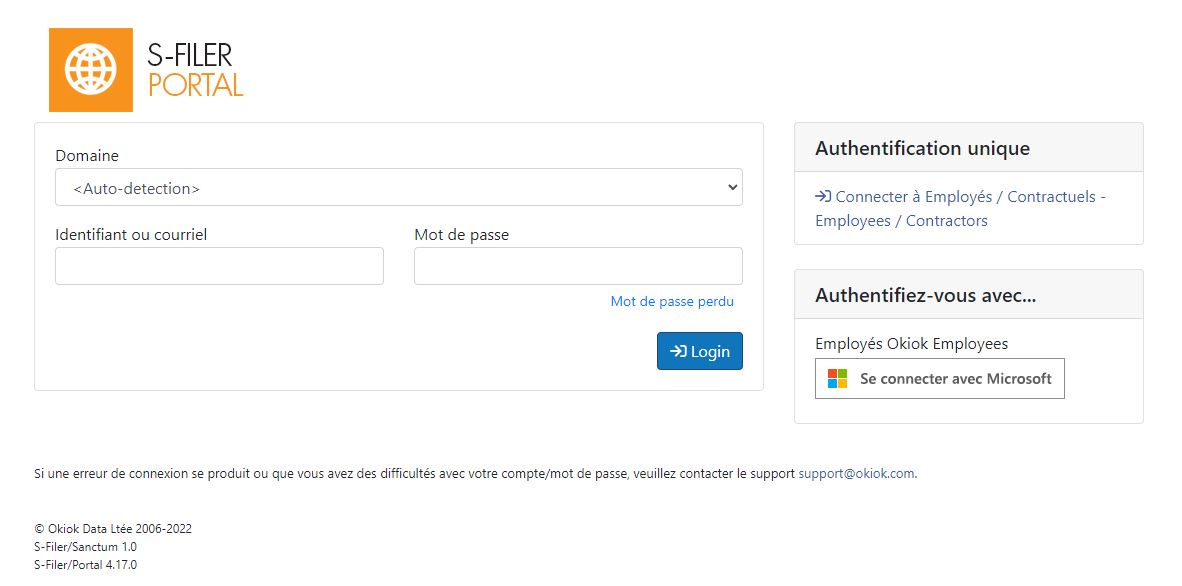Focus the Mot de passe field
1182x586 pixels.
pos(578,265)
